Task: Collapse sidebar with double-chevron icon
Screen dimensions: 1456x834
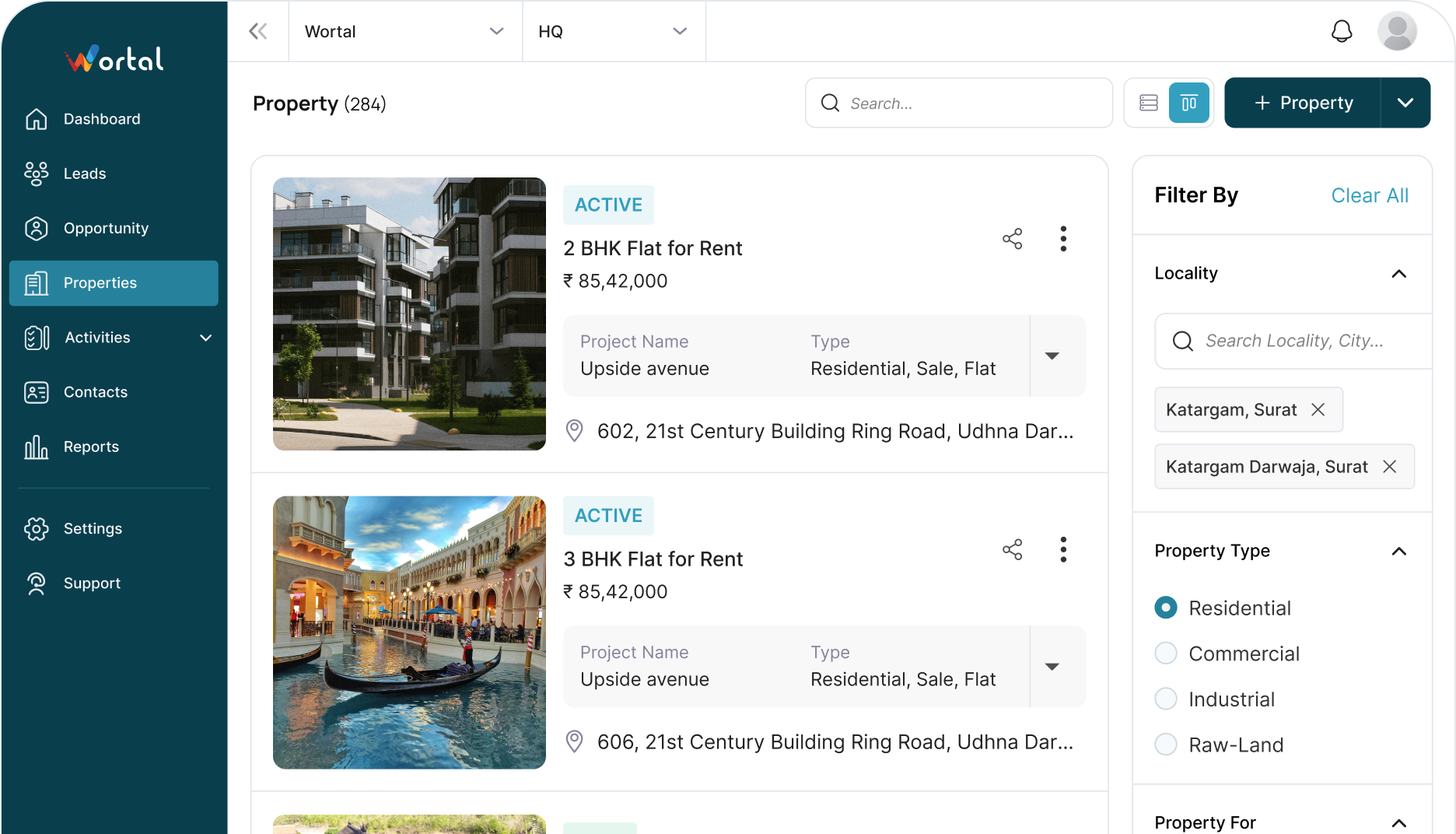Action: tap(257, 31)
